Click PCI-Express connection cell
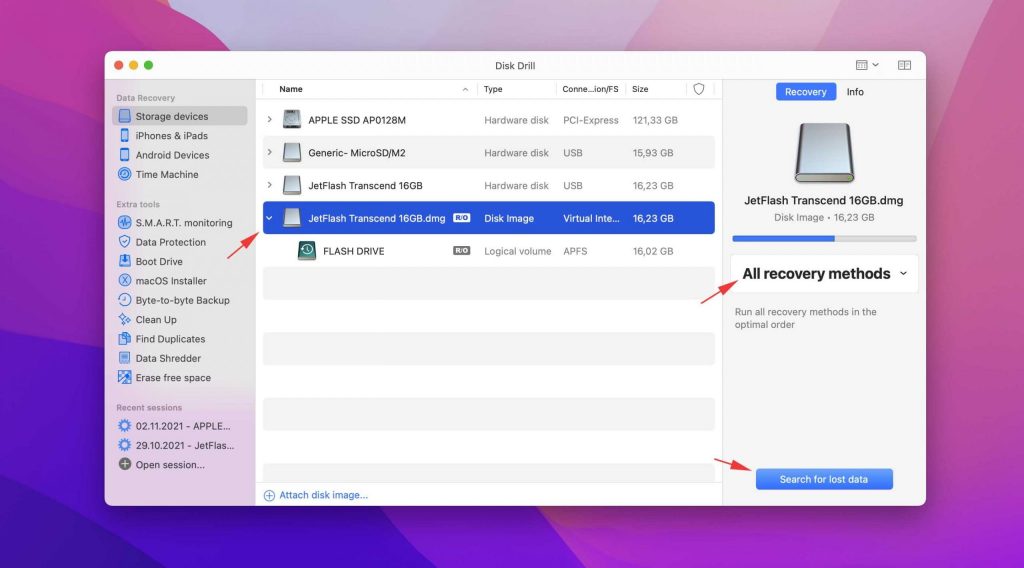This screenshot has width=1024, height=568. coord(590,120)
